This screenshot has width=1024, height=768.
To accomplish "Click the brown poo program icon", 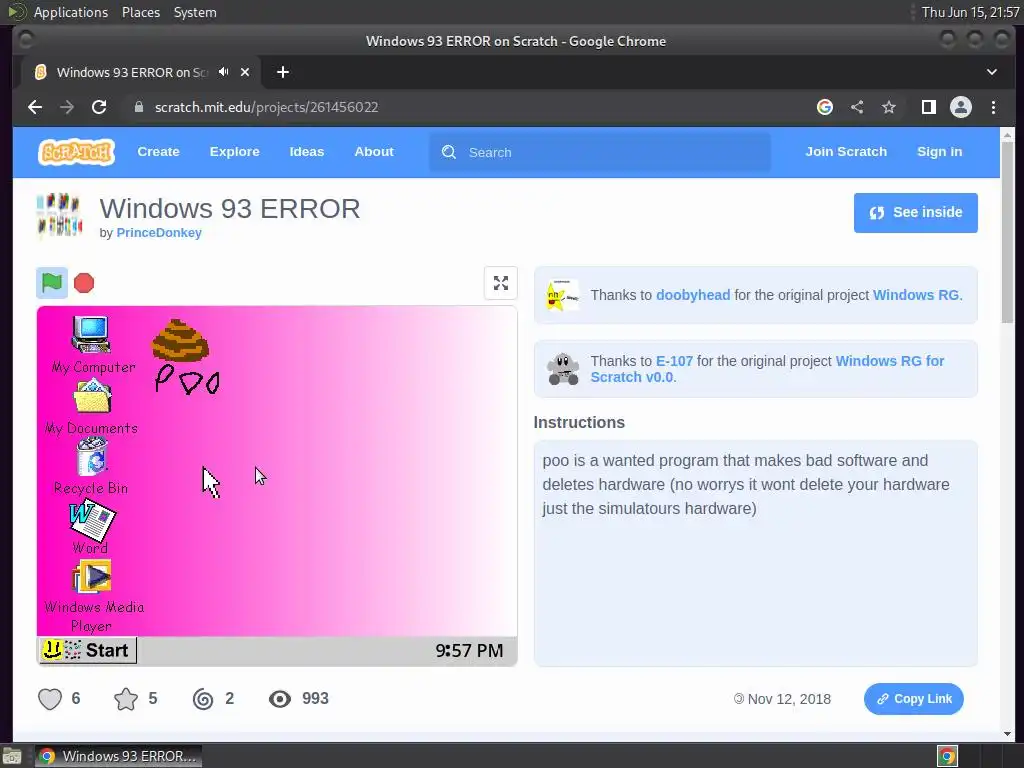I will pos(181,340).
